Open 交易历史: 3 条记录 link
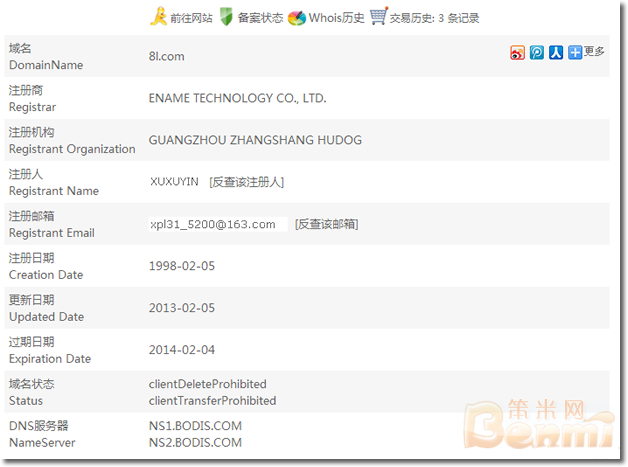628x467 pixels. tap(435, 18)
